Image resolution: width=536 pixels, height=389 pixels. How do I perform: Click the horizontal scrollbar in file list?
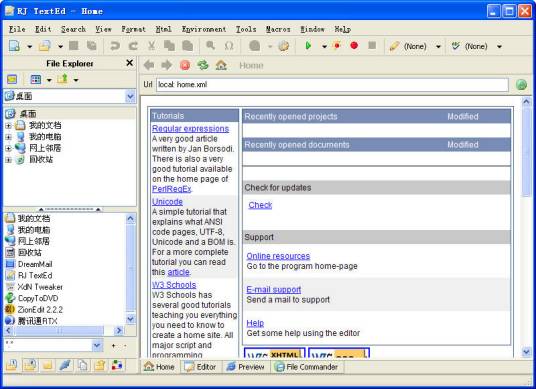tap(64, 331)
